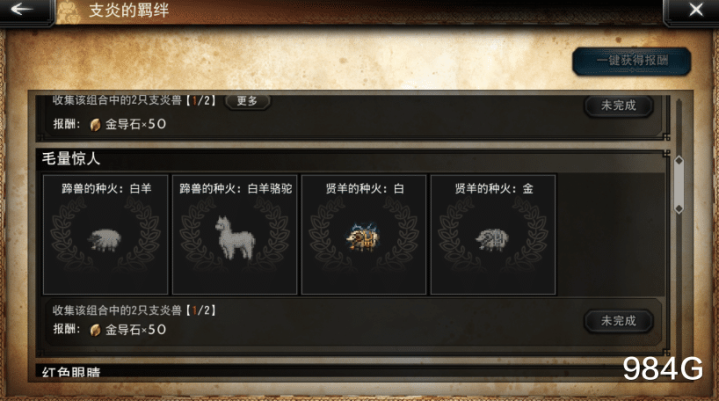Select the armored golden sheep icon
This screenshot has height=401, width=719.
point(363,237)
